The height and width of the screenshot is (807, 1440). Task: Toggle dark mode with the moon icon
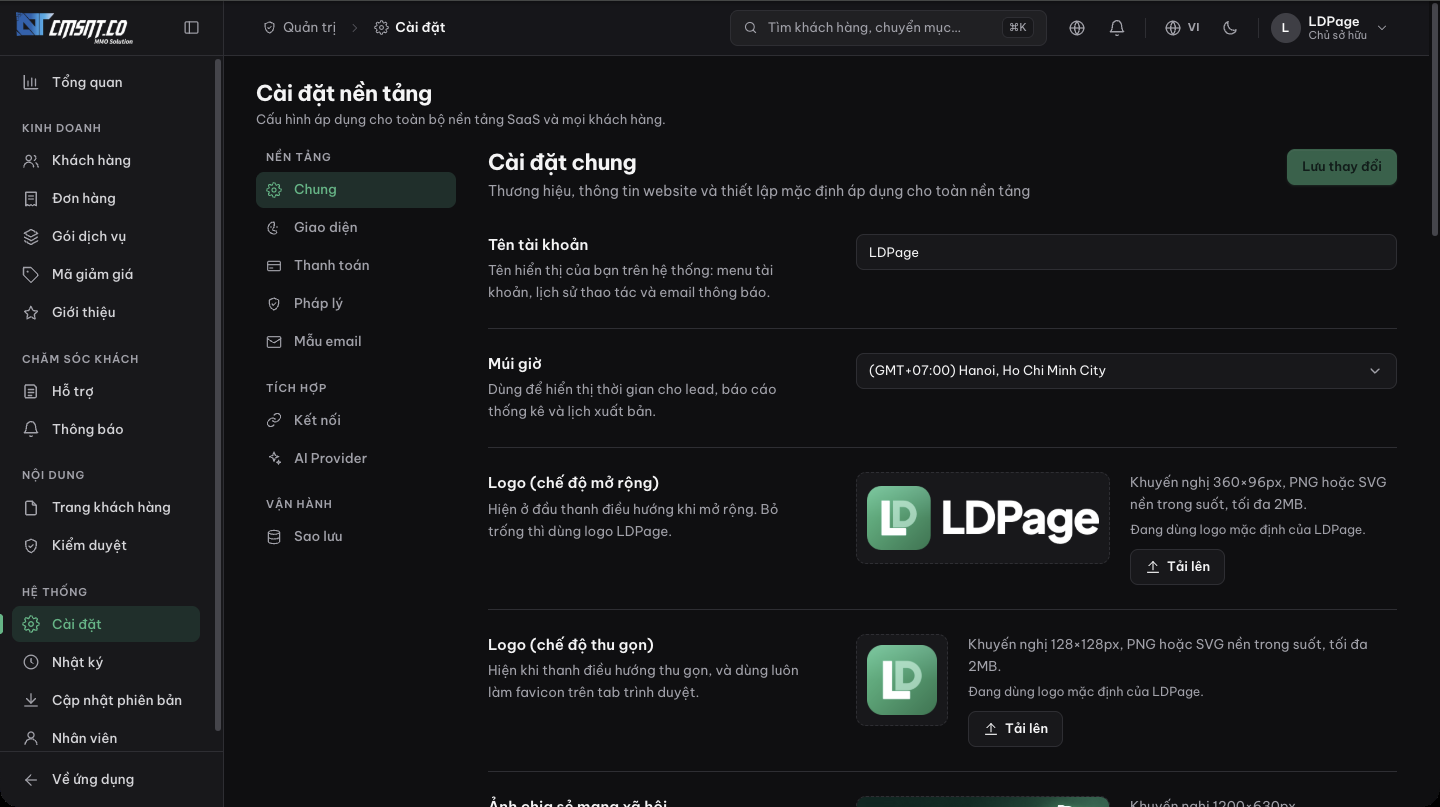pos(1230,28)
